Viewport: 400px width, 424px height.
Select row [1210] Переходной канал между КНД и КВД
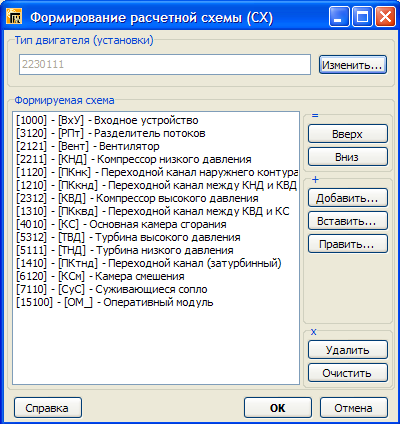pyautogui.click(x=156, y=185)
